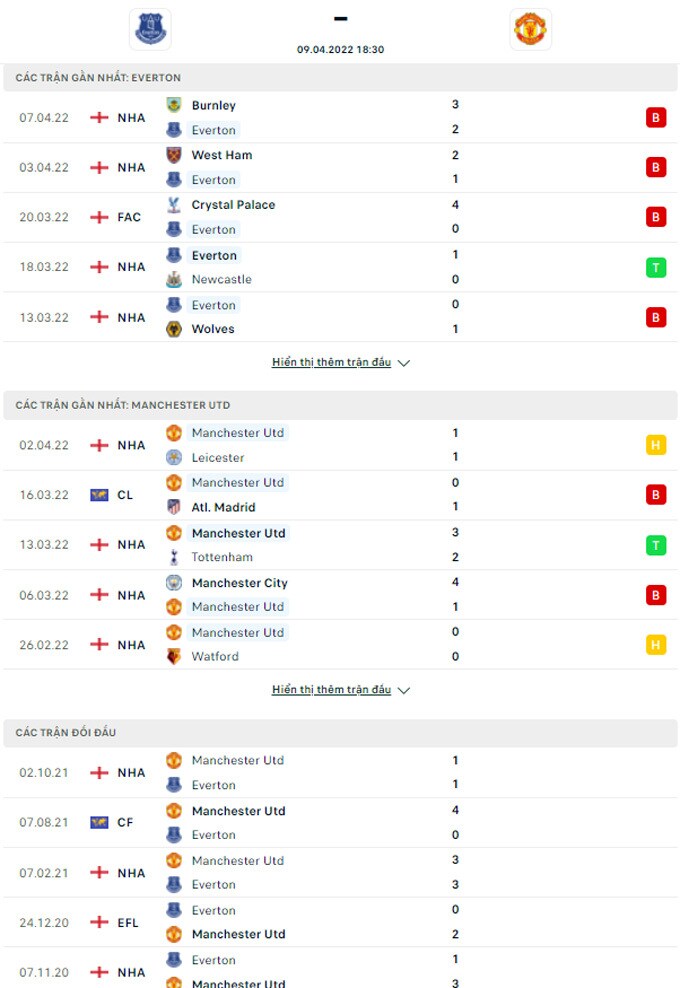Expand more Manchester Utd matches with the chevron
Viewport: 680px width, 988px height.
(x=404, y=690)
